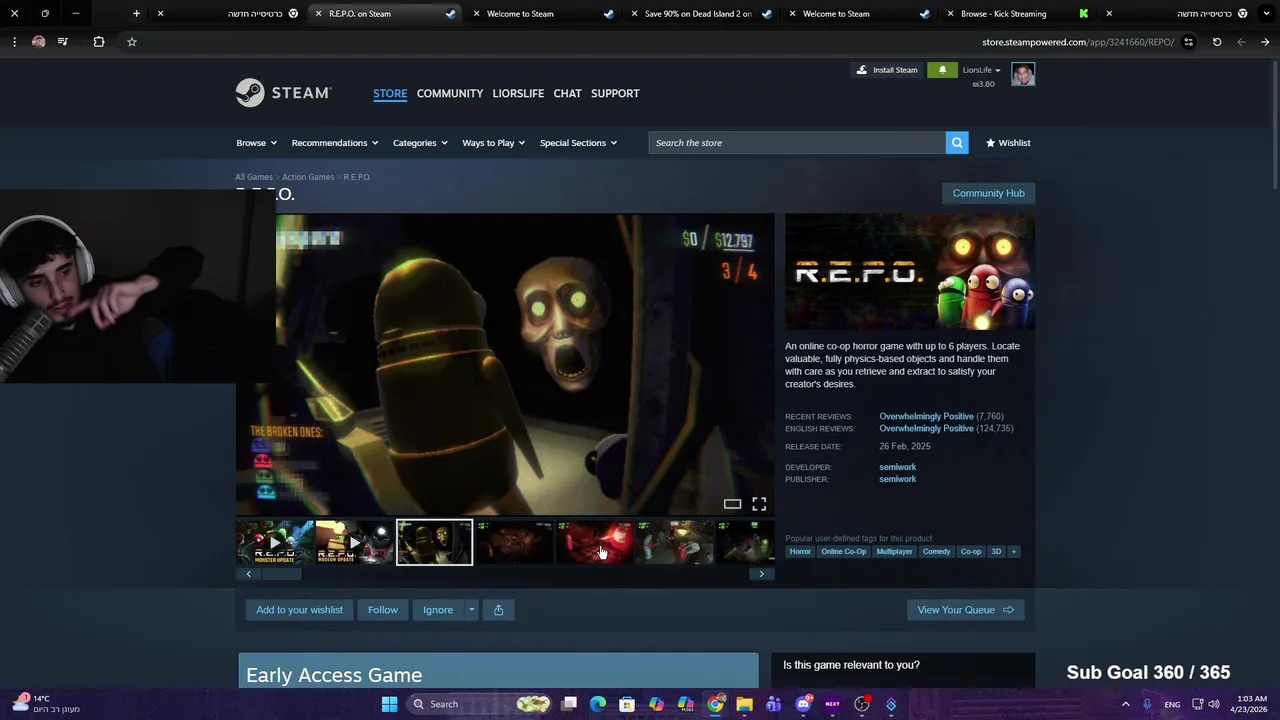Open the All Games breadcrumb link
The width and height of the screenshot is (1280, 720).
coord(254,177)
